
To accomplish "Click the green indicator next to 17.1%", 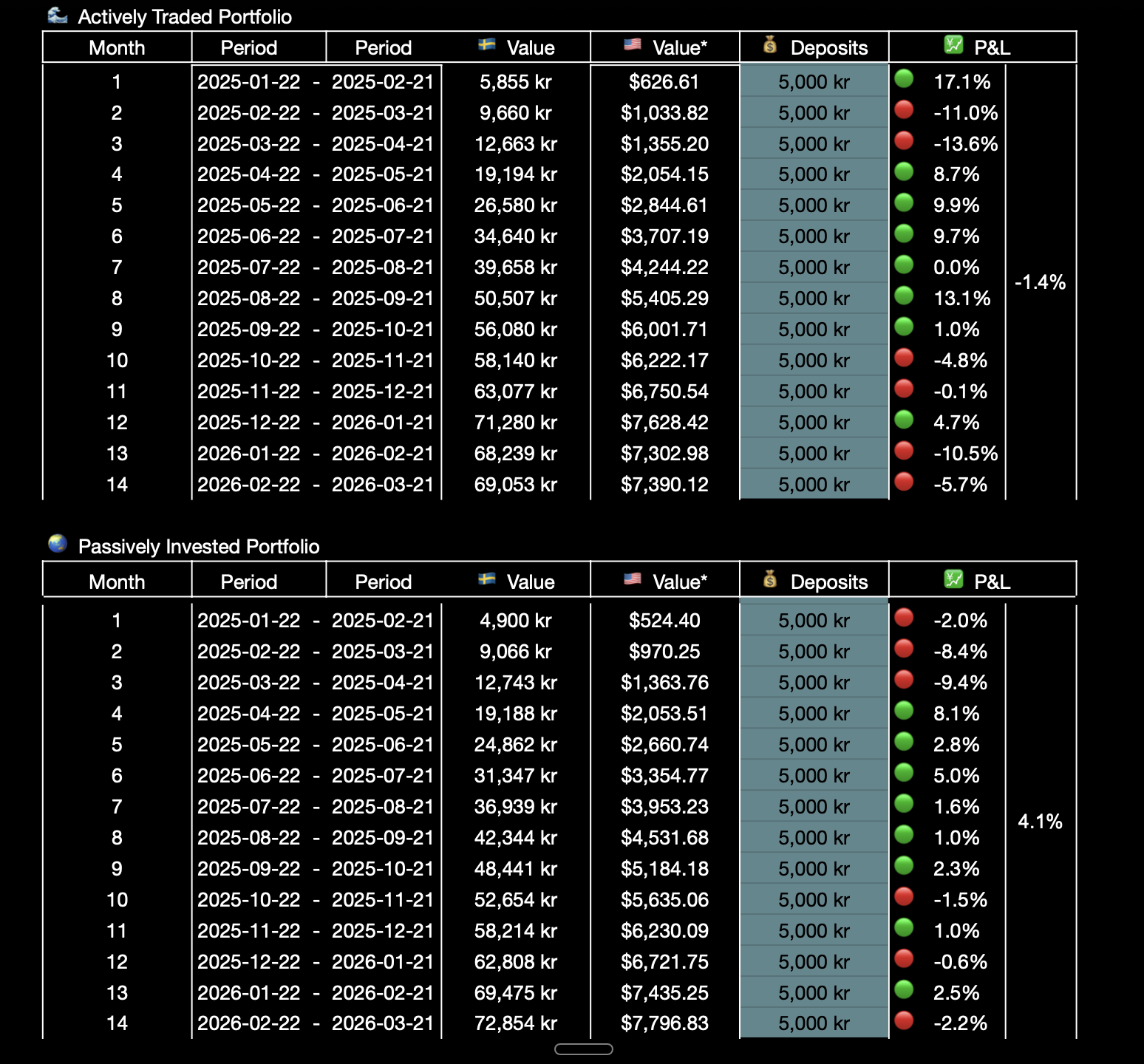I will tap(904, 79).
